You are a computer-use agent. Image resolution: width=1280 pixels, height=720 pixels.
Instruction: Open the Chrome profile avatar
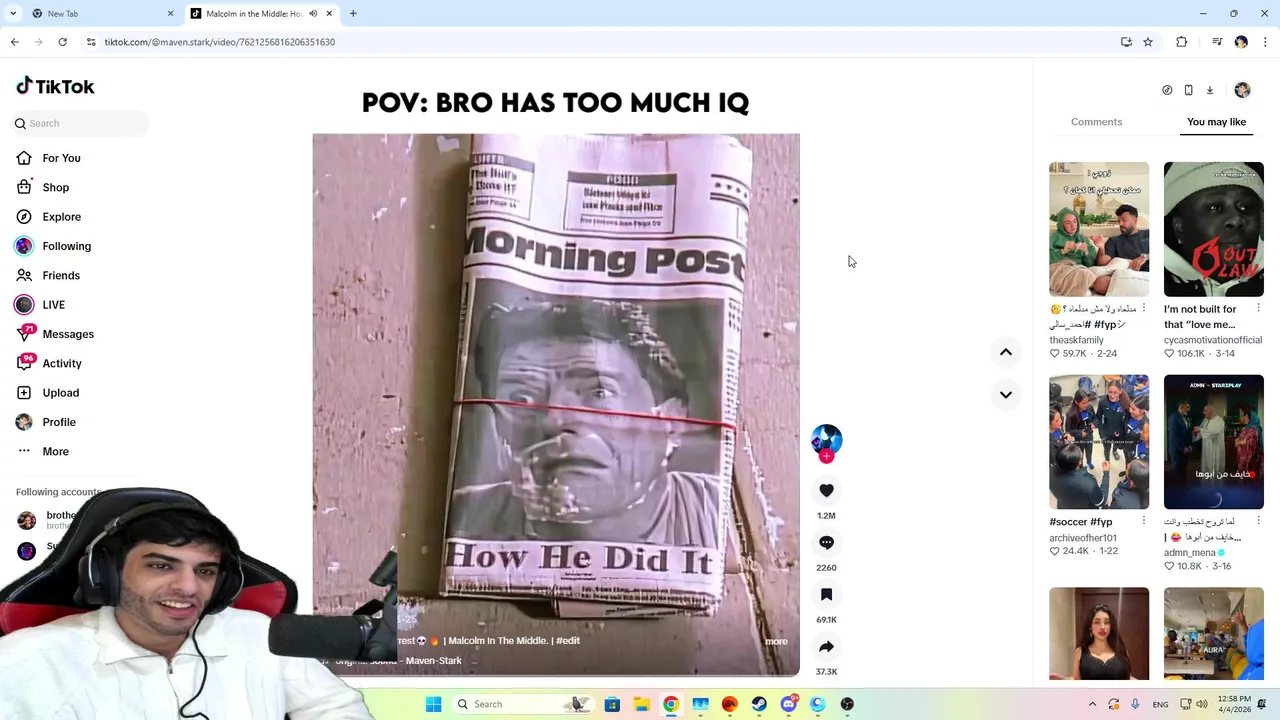point(1241,42)
